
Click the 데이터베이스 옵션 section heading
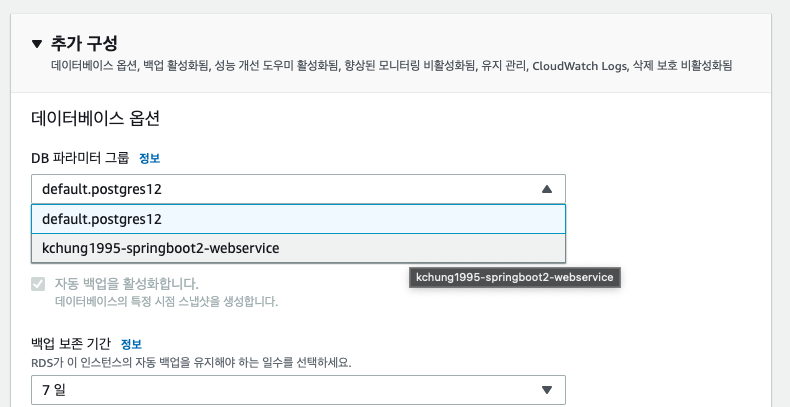pos(95,119)
